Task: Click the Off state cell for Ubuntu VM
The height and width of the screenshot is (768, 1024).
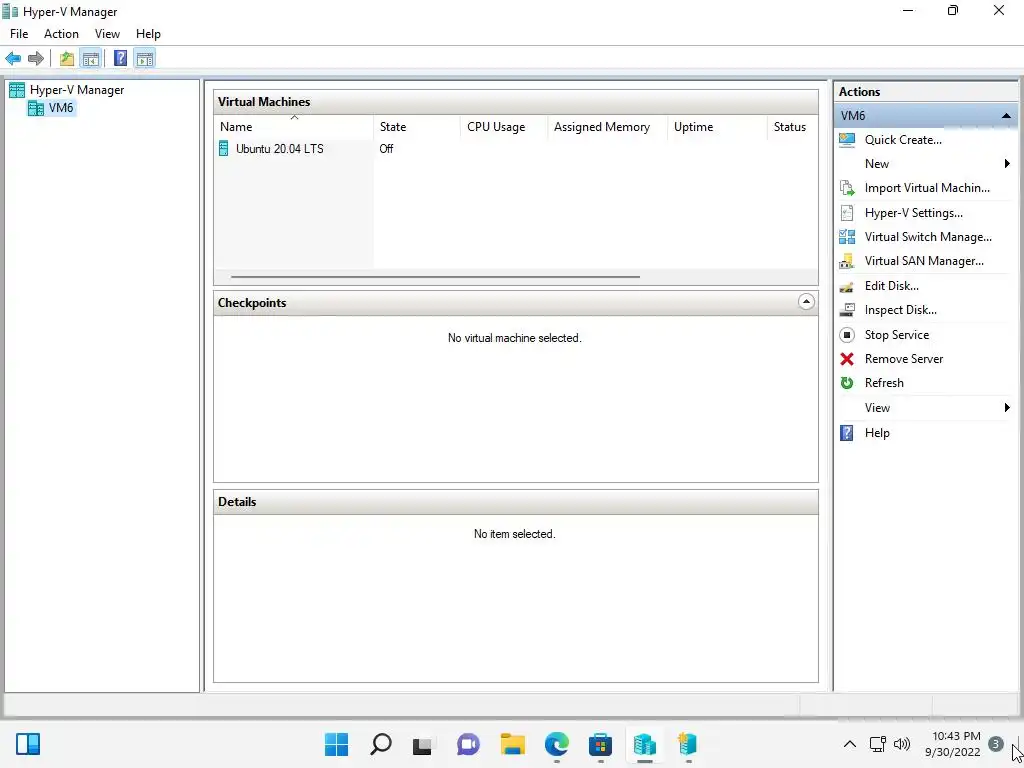Action: (387, 149)
